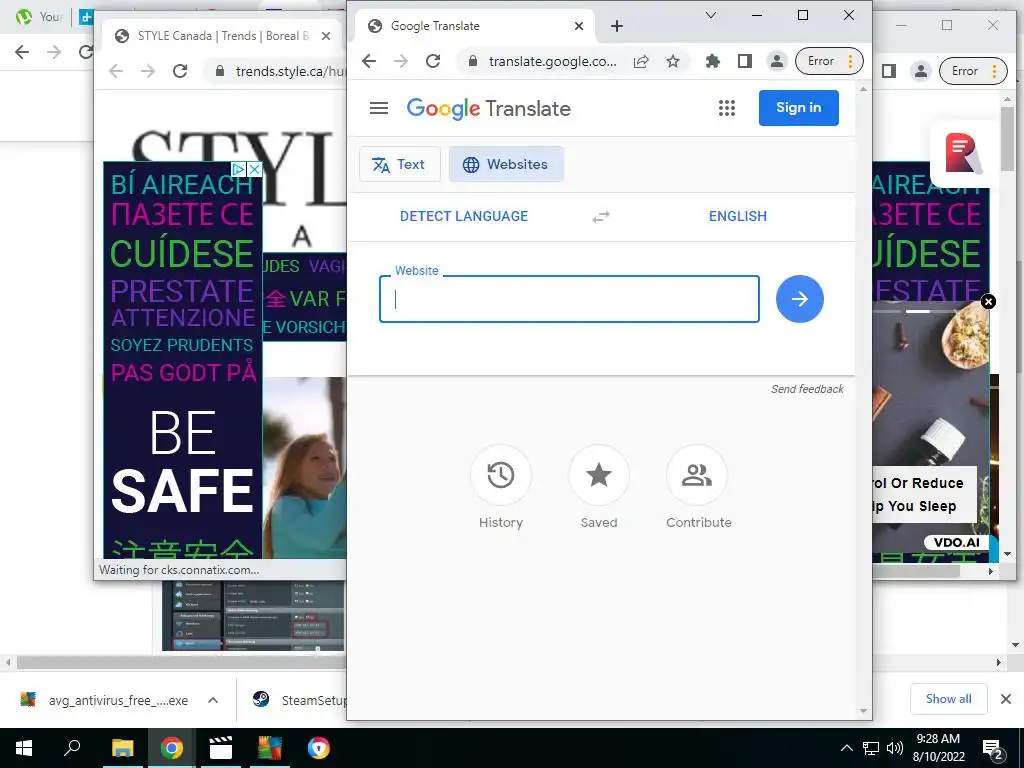This screenshot has width=1024, height=768.
Task: Open avg_antivirus_free exe download
Action: [x=104, y=700]
